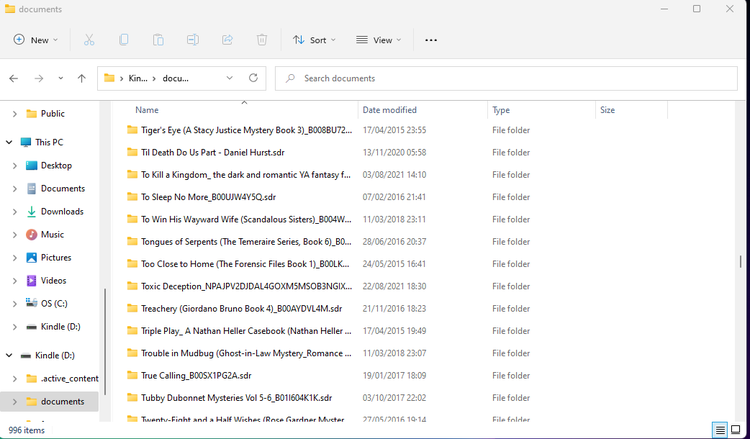
Task: Open the New item dropdown
Action: point(35,40)
